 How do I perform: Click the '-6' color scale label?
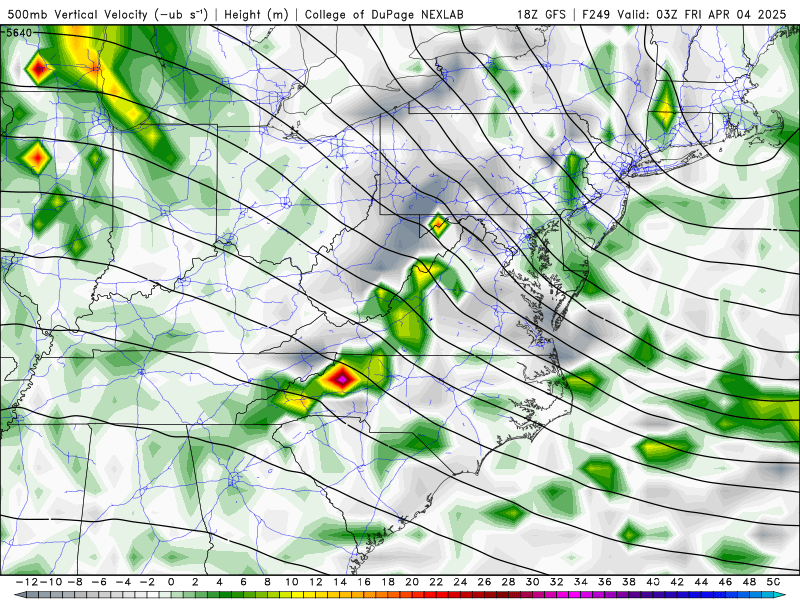(98, 582)
